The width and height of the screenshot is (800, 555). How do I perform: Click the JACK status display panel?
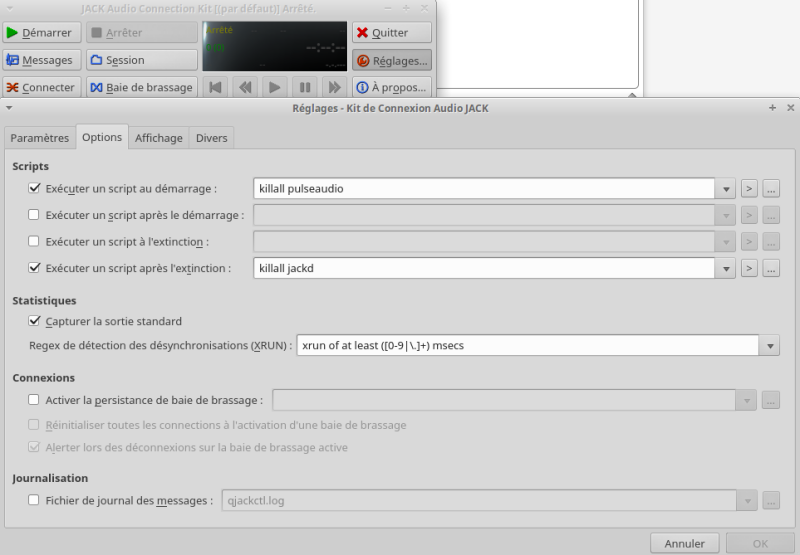274,46
